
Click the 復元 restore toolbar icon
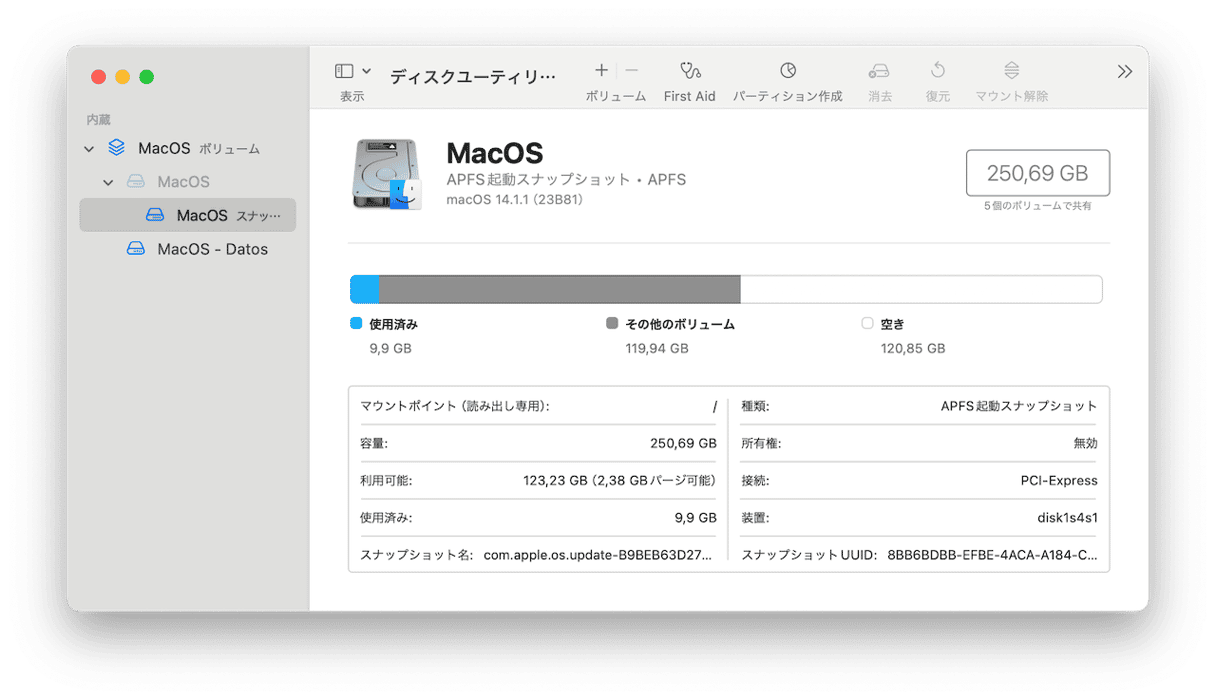[x=938, y=70]
